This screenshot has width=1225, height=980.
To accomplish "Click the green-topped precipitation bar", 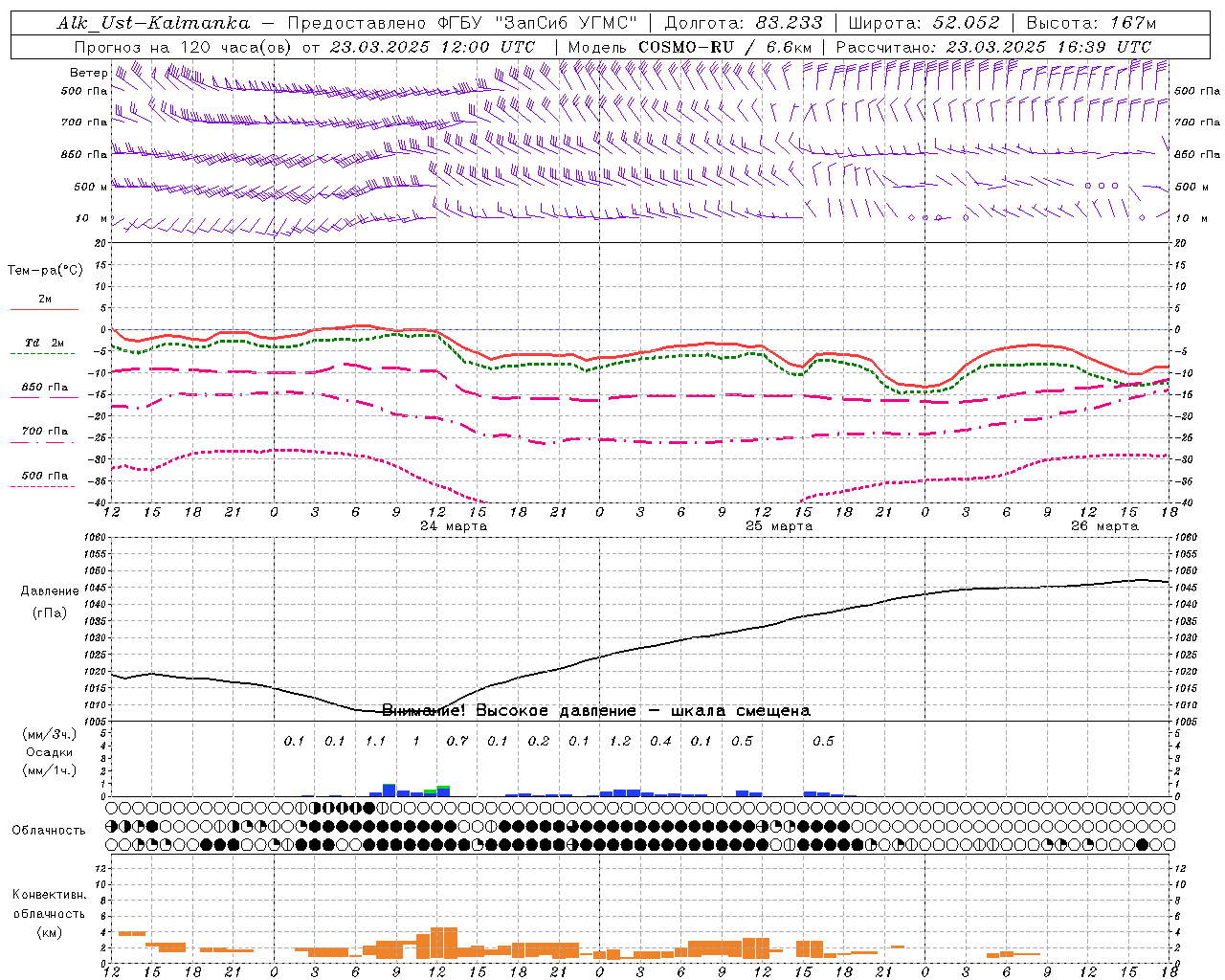I will [x=443, y=791].
